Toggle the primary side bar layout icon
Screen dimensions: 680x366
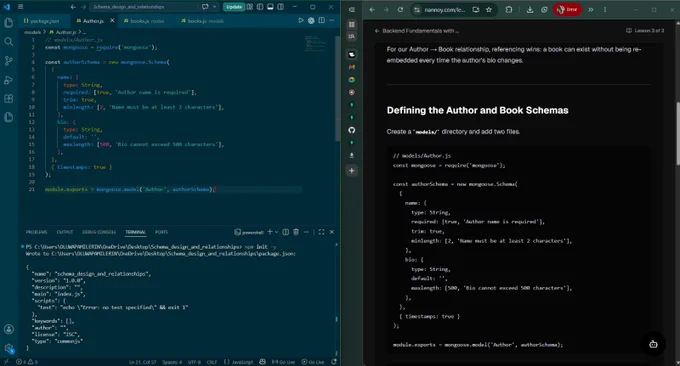click(x=260, y=7)
